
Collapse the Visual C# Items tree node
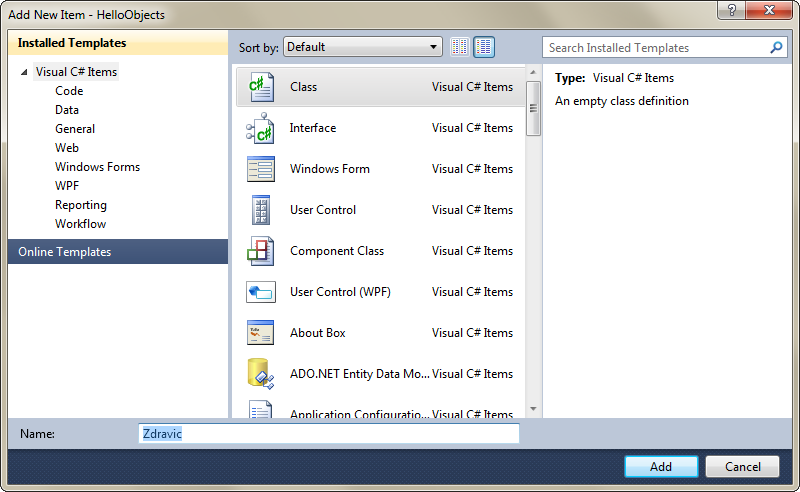(x=24, y=72)
